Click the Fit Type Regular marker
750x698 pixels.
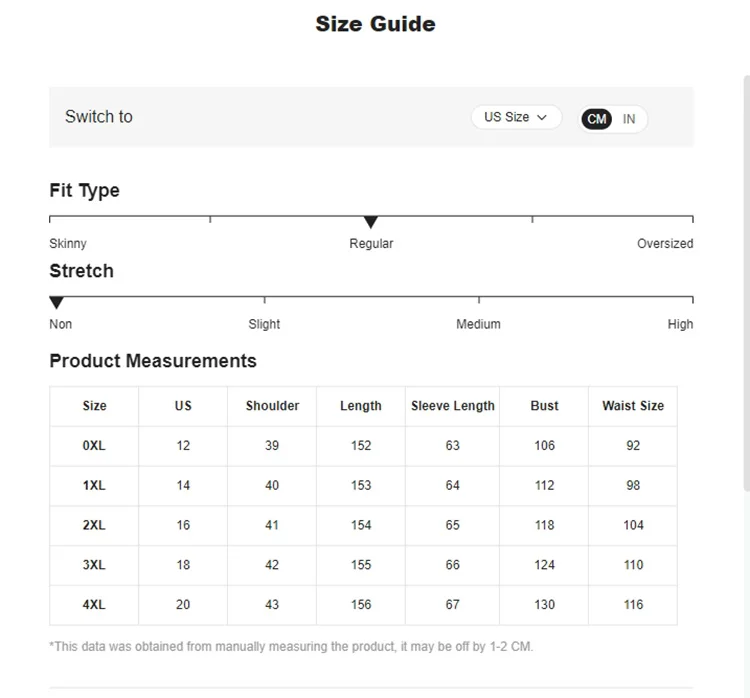[371, 222]
